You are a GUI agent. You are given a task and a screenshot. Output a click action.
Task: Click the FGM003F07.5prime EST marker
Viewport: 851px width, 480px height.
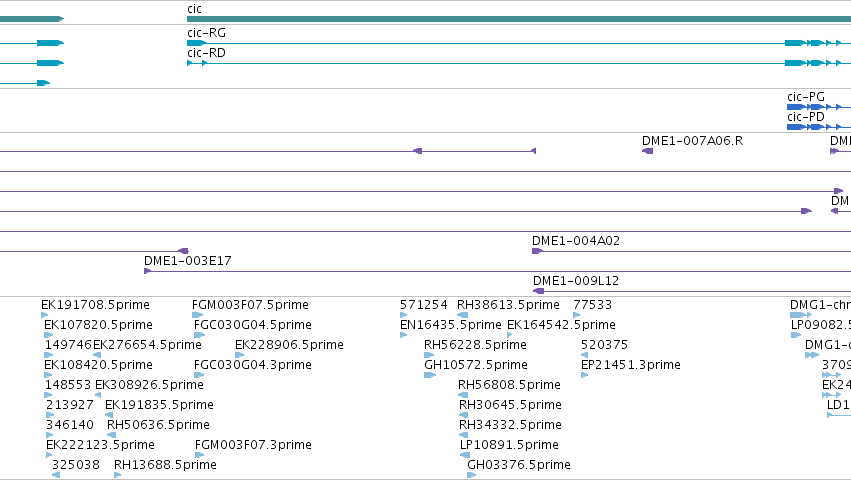198,315
